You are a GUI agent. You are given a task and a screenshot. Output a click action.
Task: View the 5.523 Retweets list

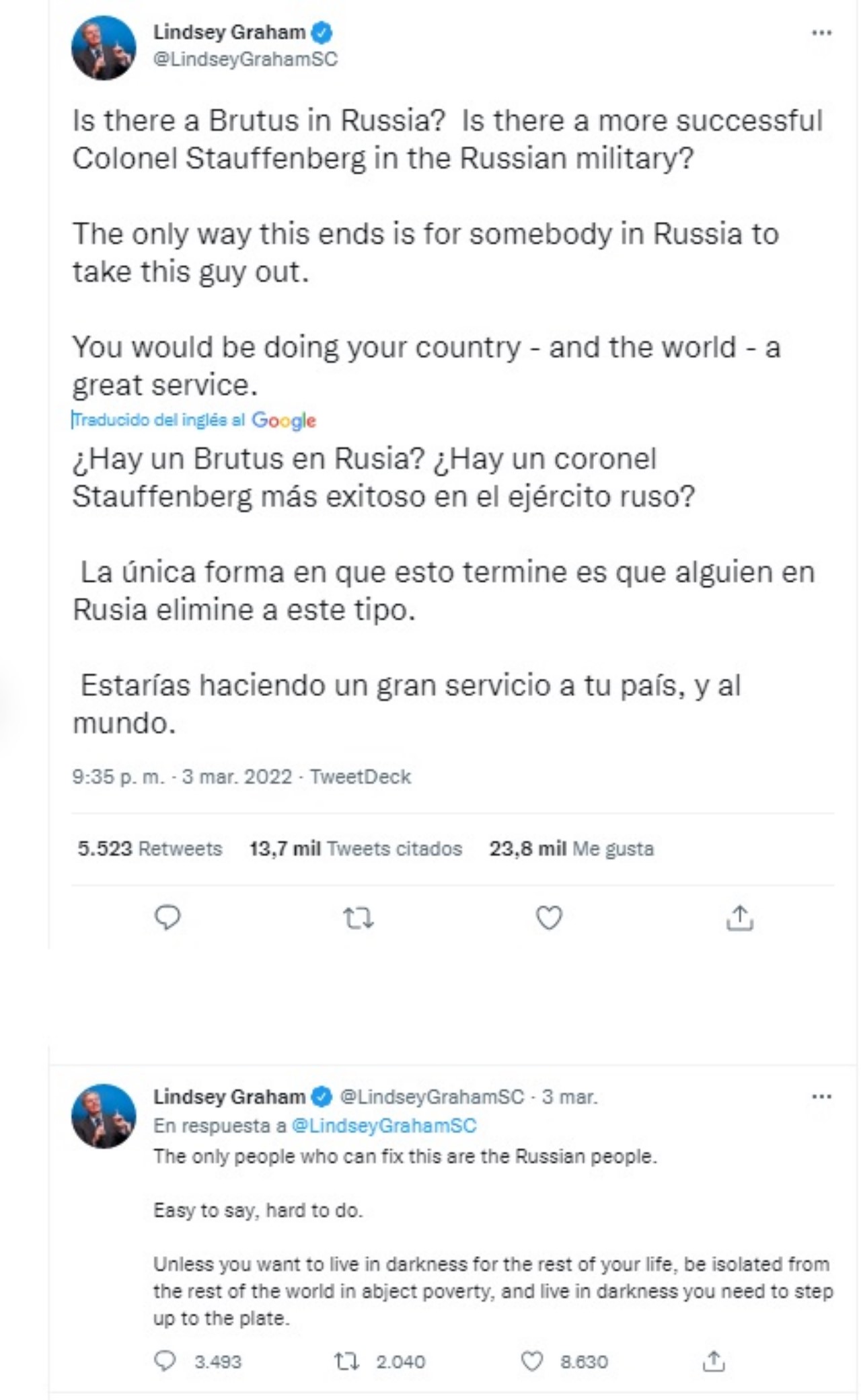click(149, 849)
